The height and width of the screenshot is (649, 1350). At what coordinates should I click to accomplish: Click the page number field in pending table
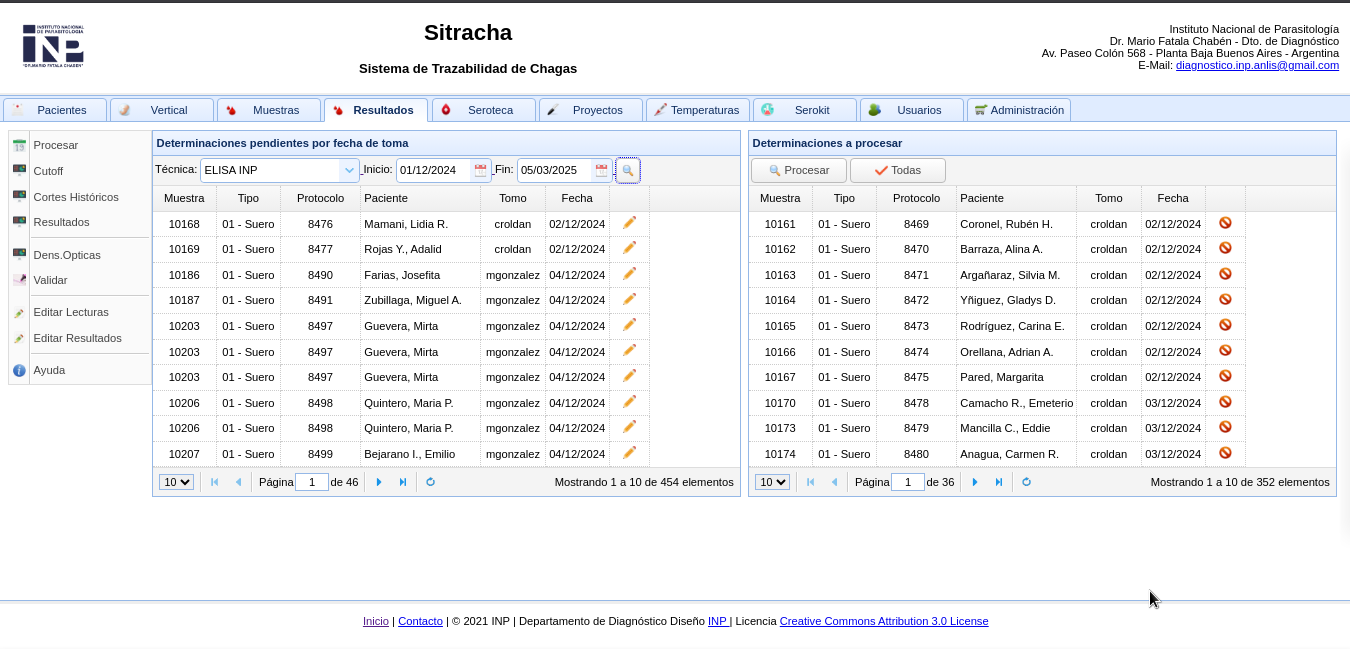pyautogui.click(x=311, y=482)
